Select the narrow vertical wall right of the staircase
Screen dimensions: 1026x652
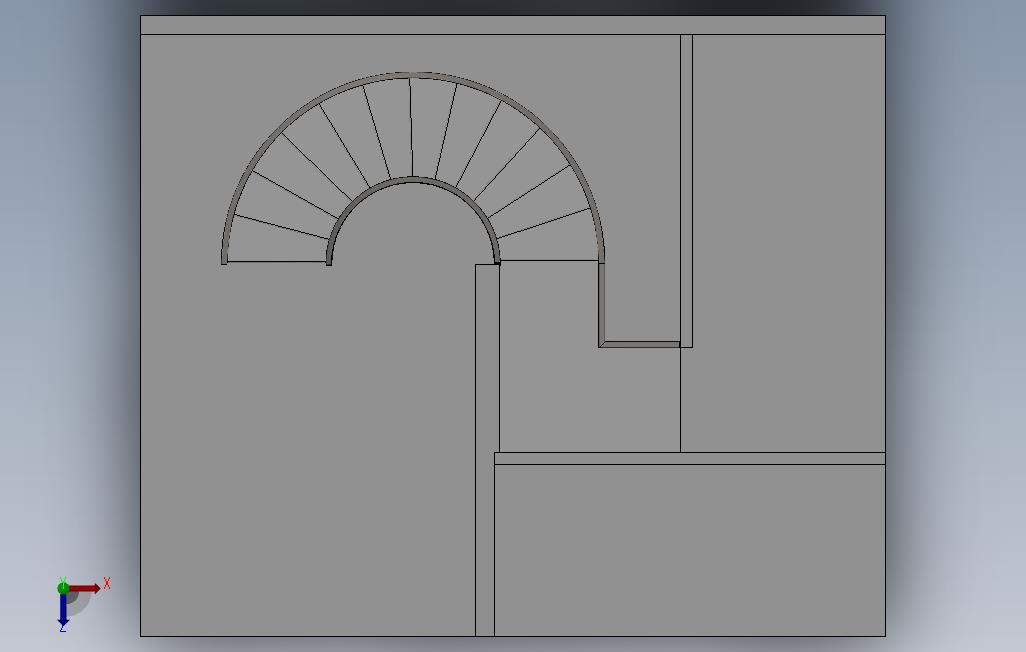[x=686, y=190]
